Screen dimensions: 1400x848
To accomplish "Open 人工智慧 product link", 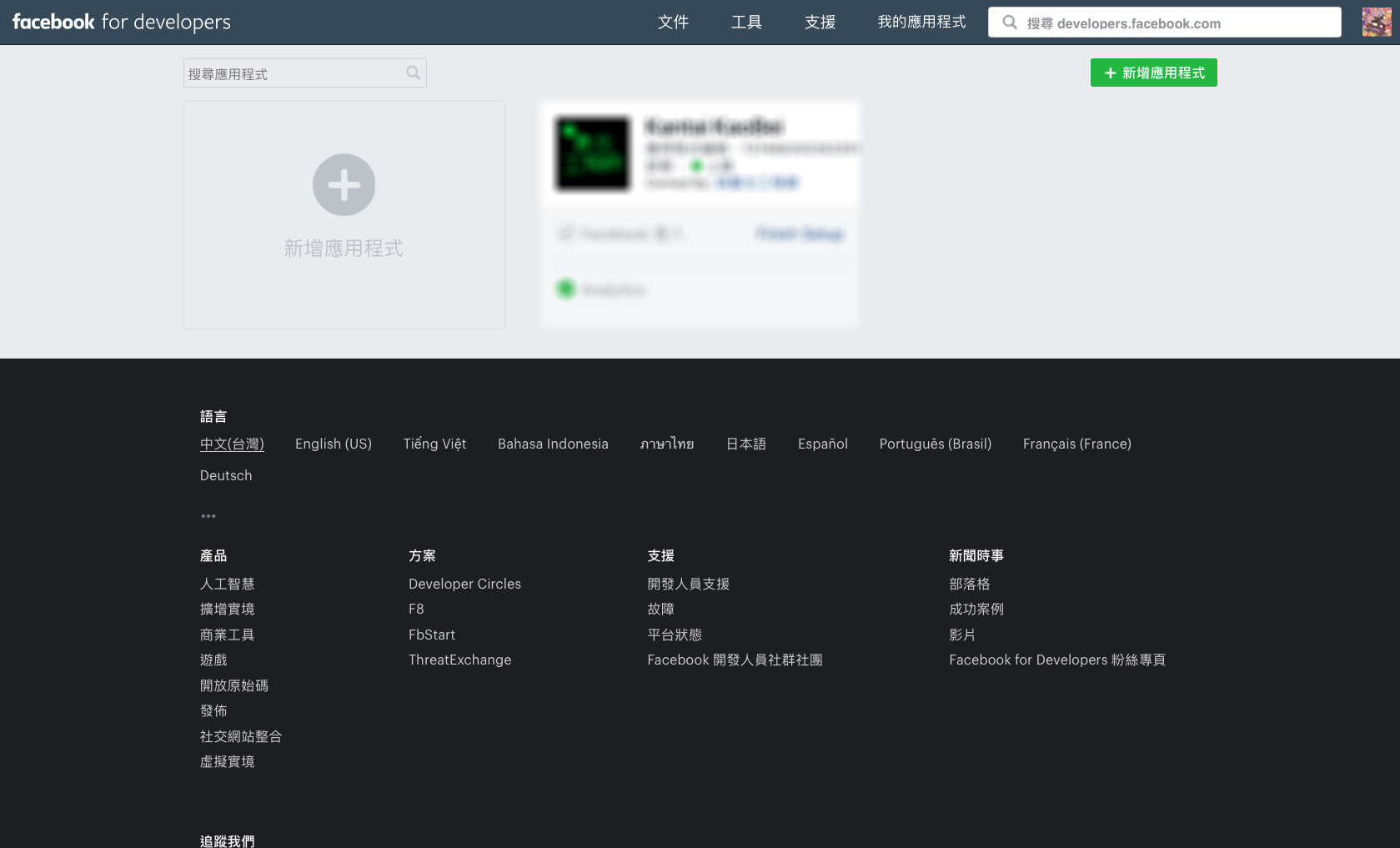I will click(228, 584).
